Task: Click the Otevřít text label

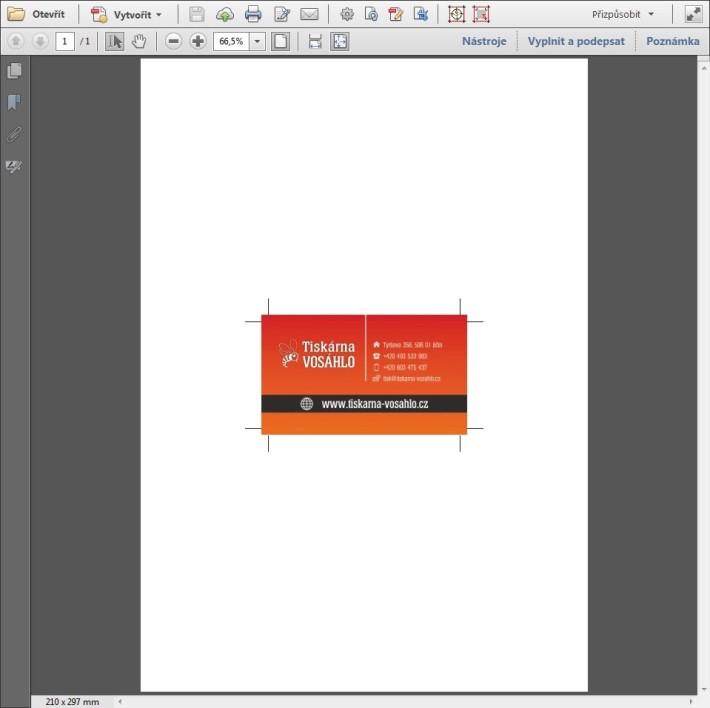Action: point(48,14)
